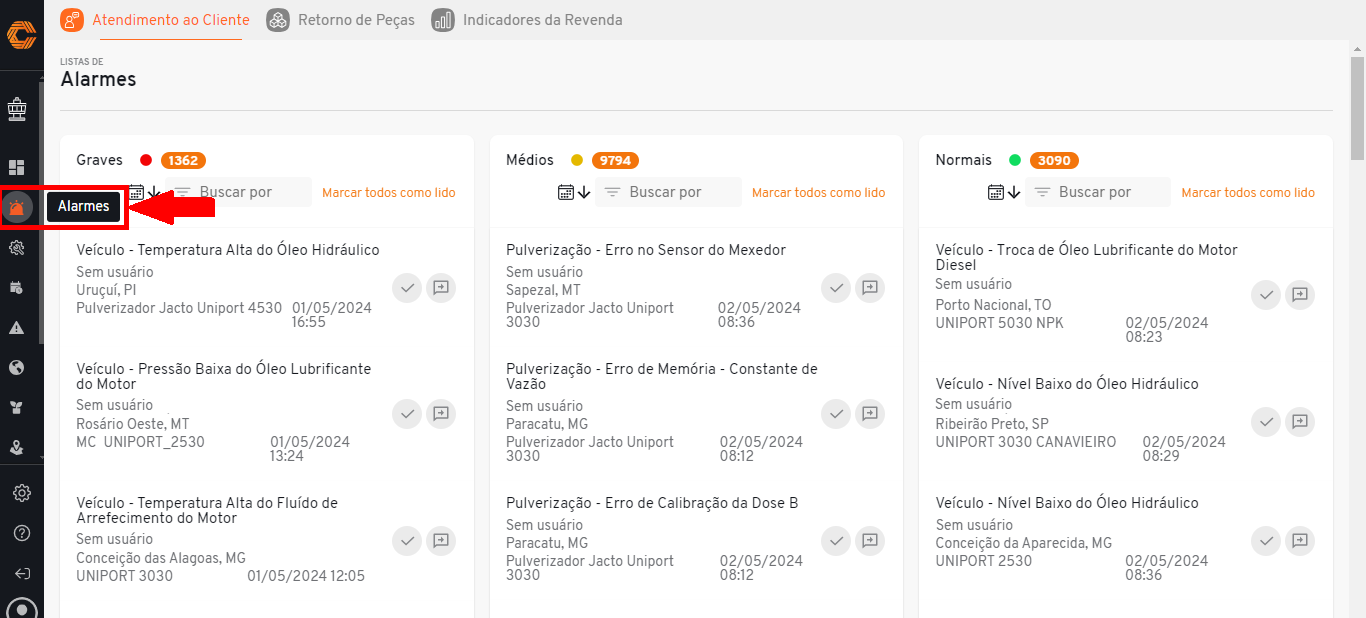Switch to the Indicadores da Revenda tab
Viewport: 1366px width, 618px height.
point(527,20)
